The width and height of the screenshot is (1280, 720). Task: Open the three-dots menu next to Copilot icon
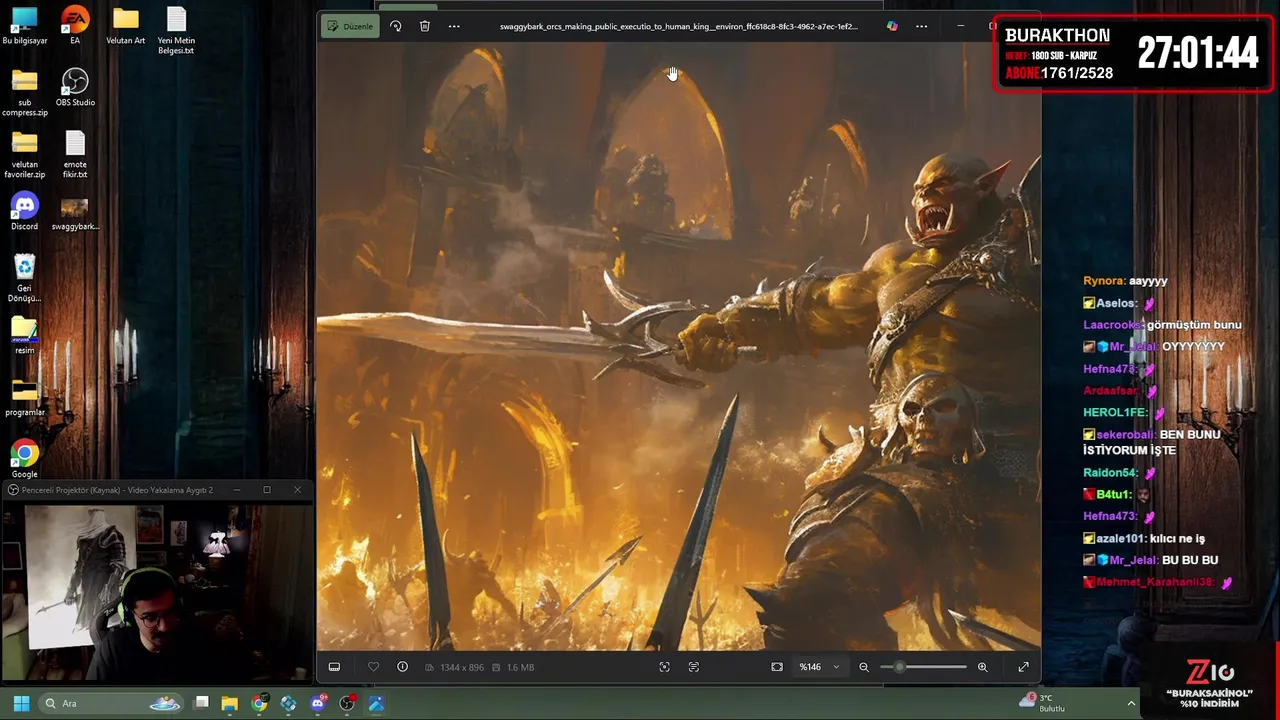(922, 26)
